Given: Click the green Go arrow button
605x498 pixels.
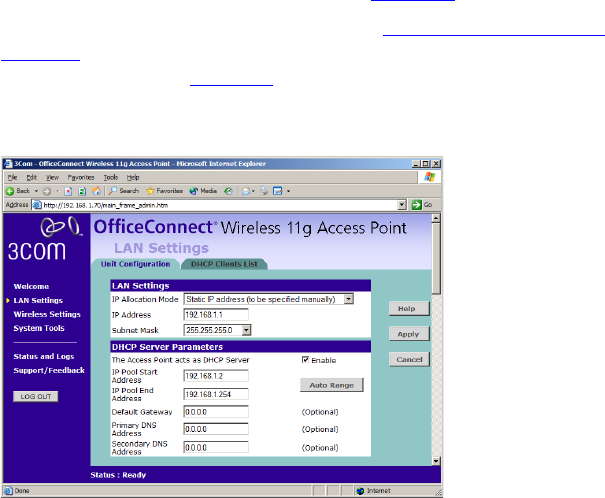Looking at the screenshot, I should coord(416,205).
